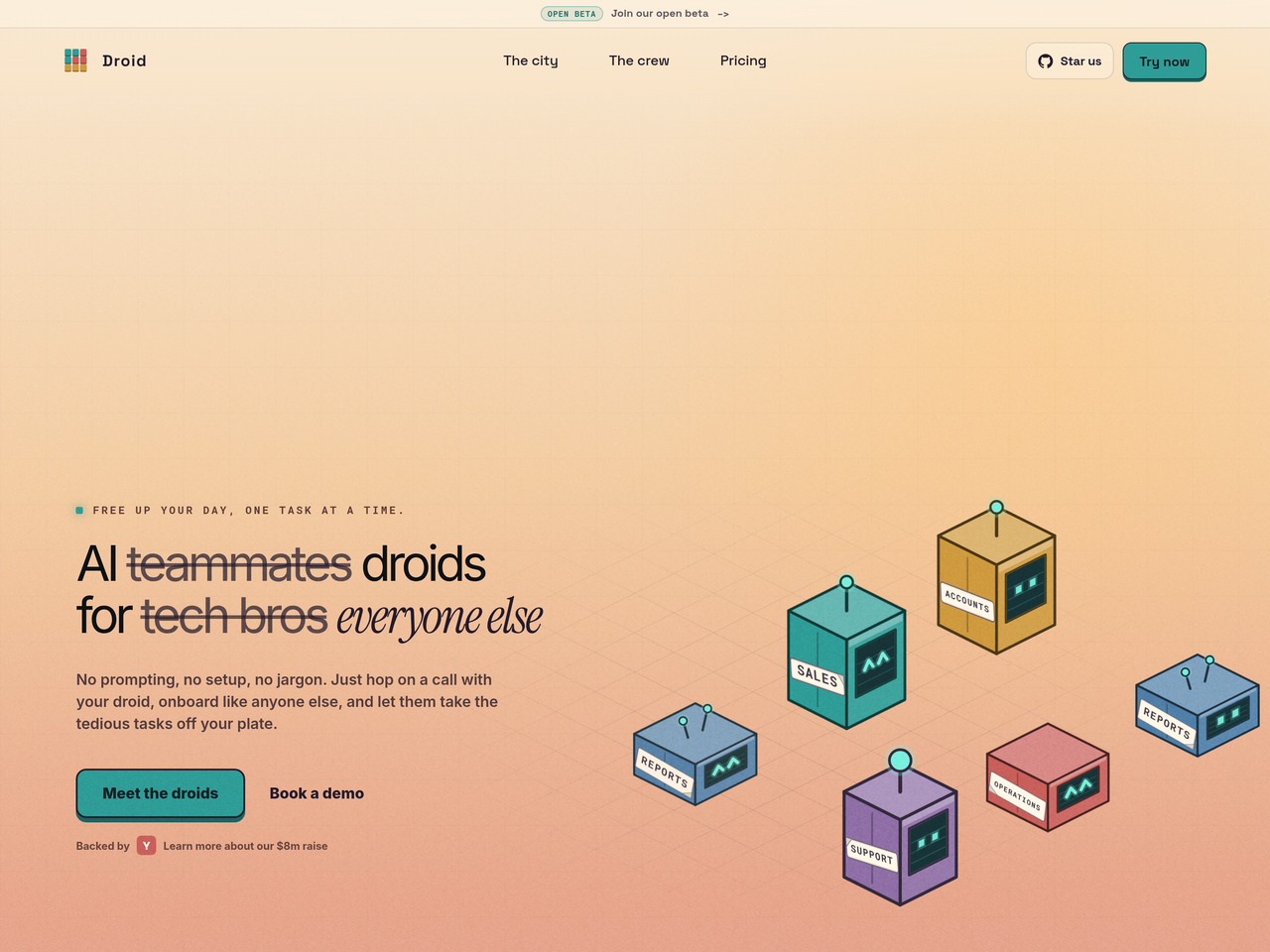Click the No prompting, no setup paragraph
The height and width of the screenshot is (952, 1270).
coord(288,701)
